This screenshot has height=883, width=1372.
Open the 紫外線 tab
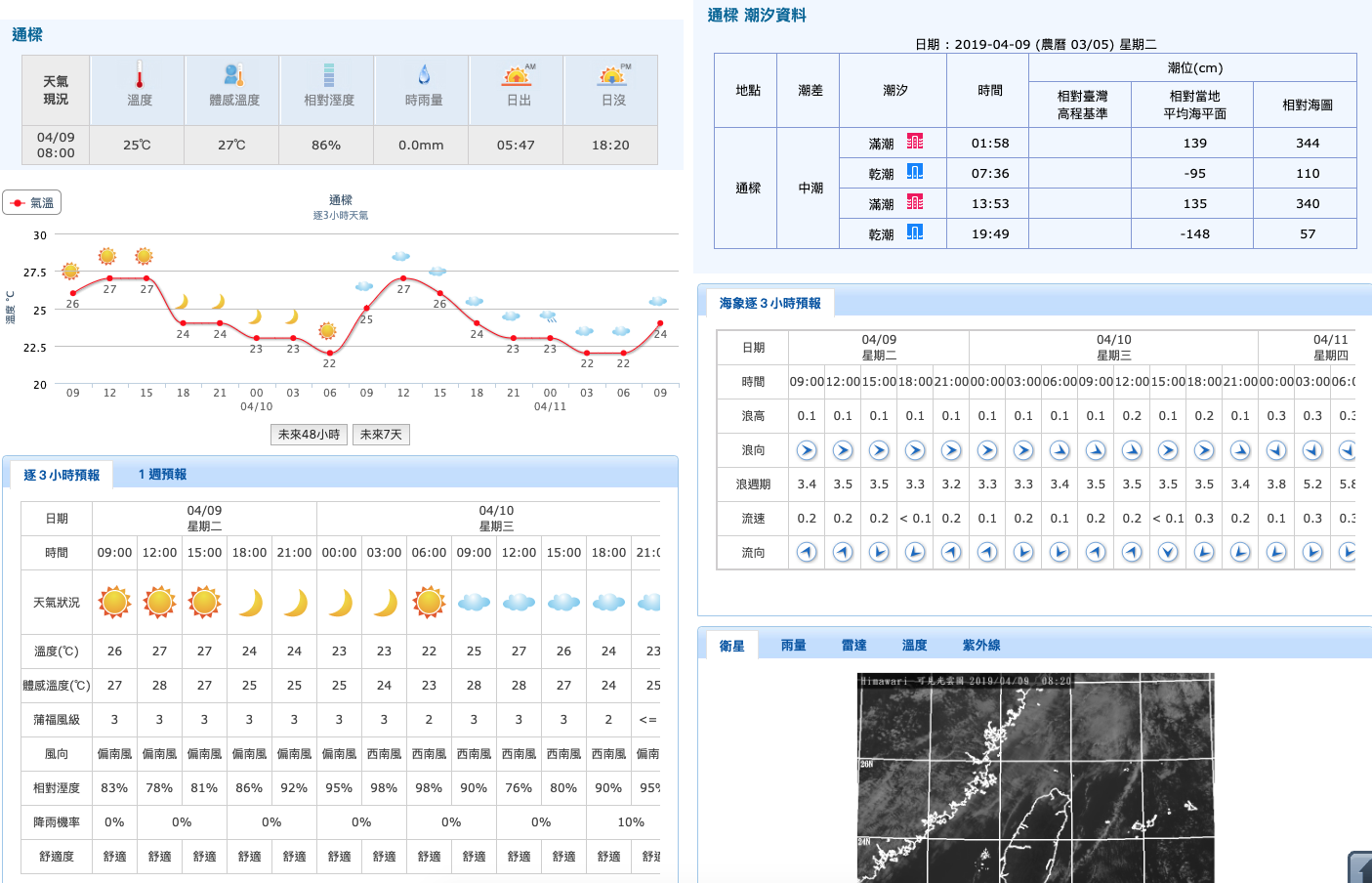(x=981, y=646)
